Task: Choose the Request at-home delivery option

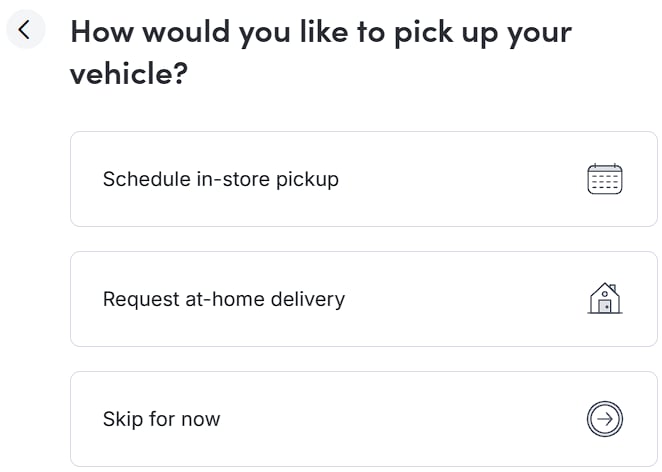Action: 363,299
